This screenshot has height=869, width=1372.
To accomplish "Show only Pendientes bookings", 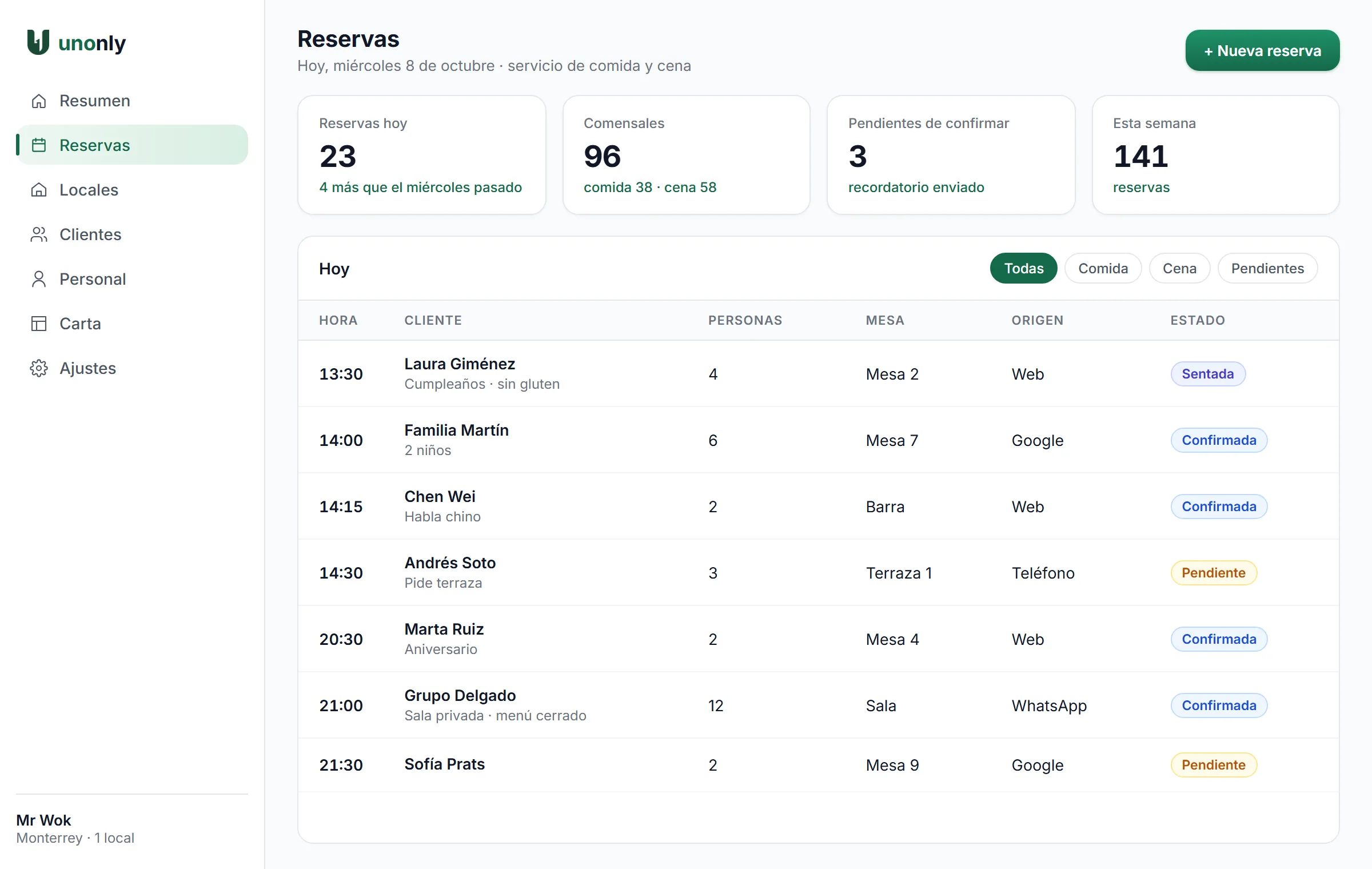I will point(1267,268).
